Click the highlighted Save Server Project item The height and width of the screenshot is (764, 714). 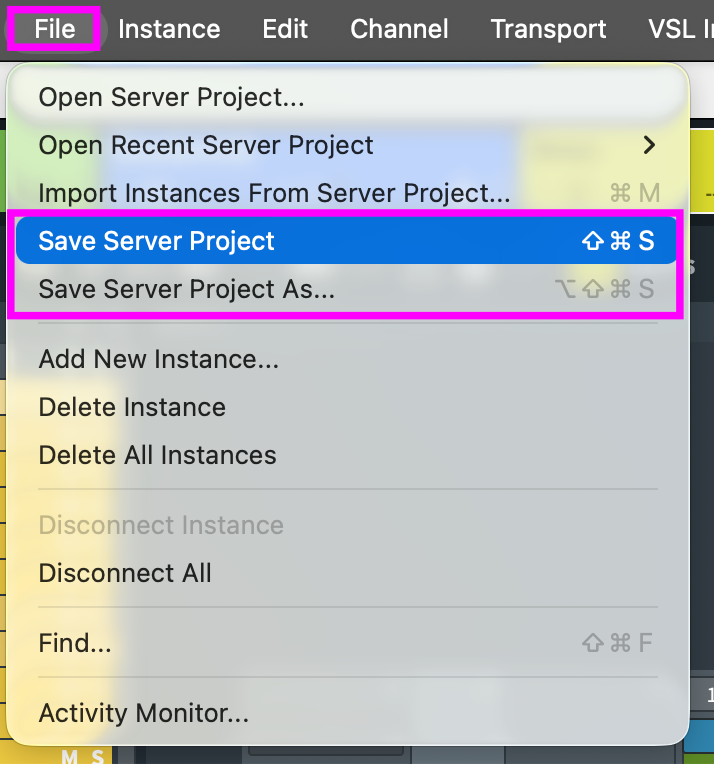coord(156,241)
